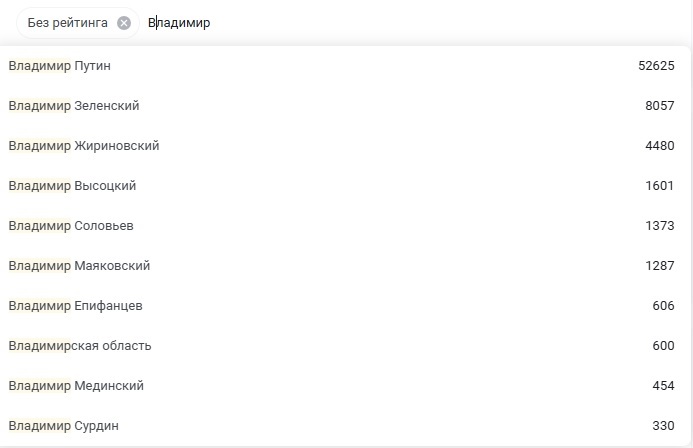The image size is (693, 448).
Task: Click the count 600 beside Владимирская область
Action: (x=663, y=345)
